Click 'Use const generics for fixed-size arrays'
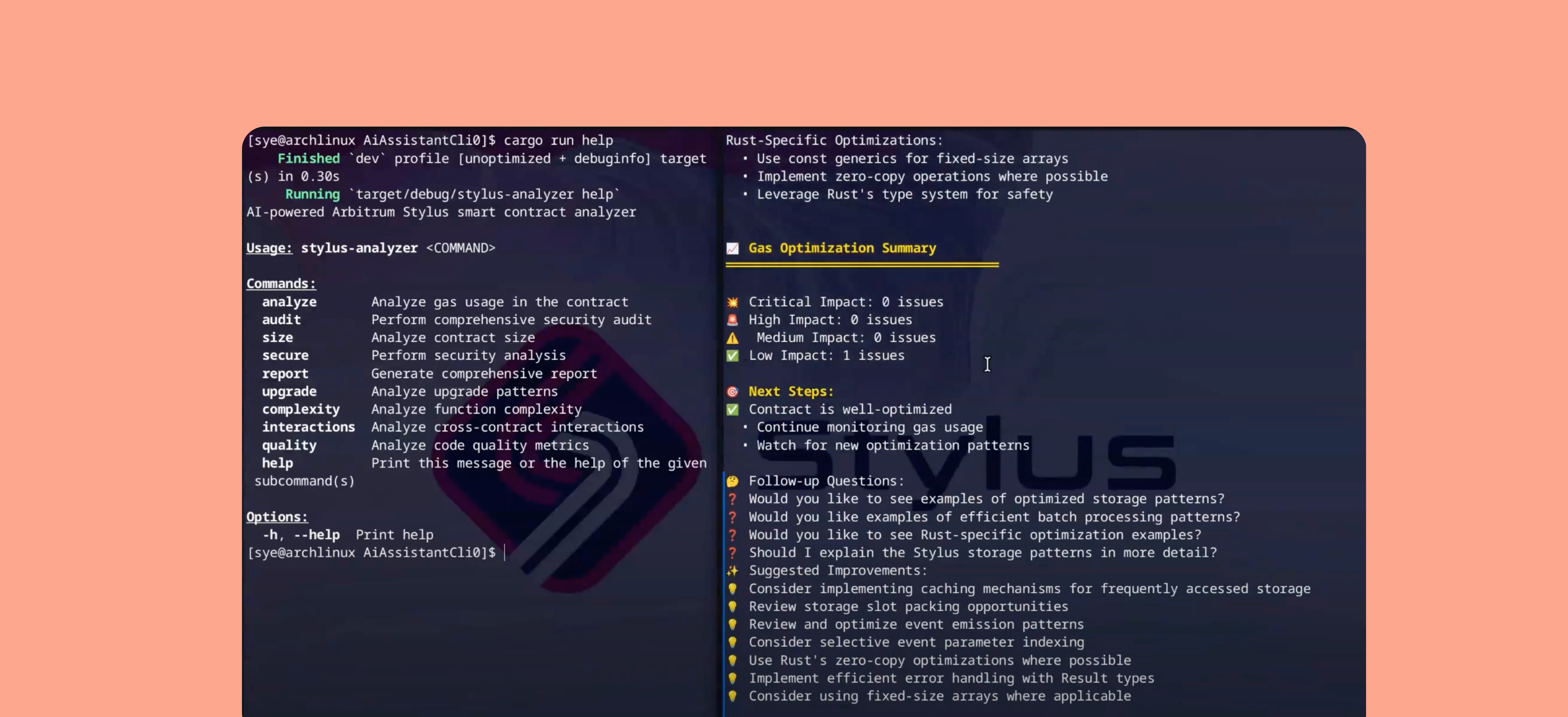Screen dimensions: 1568x717 [912, 159]
